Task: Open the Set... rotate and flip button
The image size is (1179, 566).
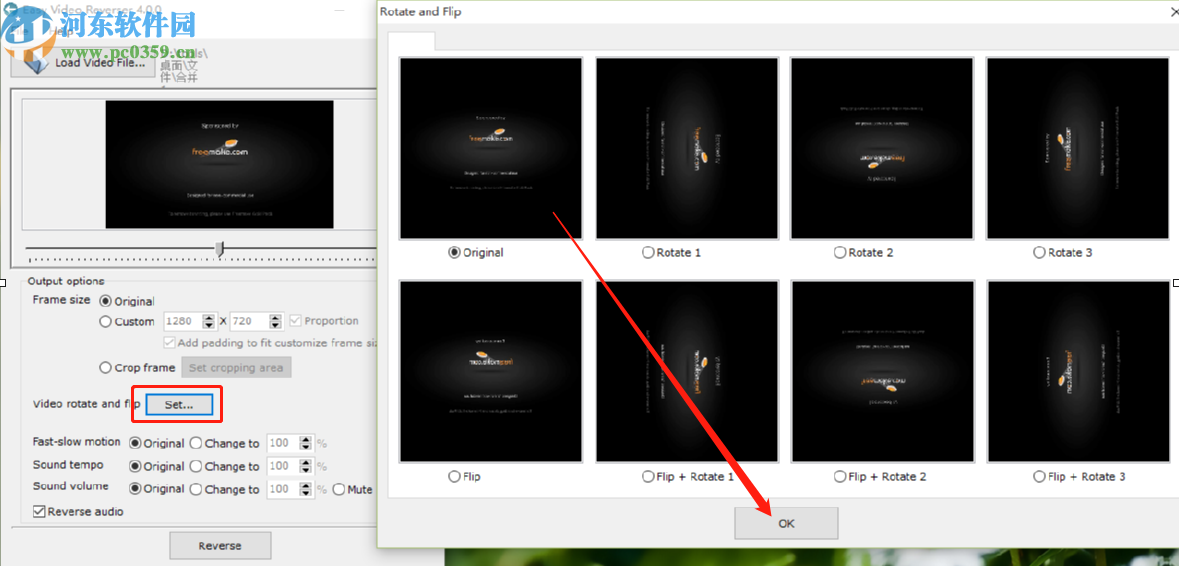Action: [x=179, y=404]
